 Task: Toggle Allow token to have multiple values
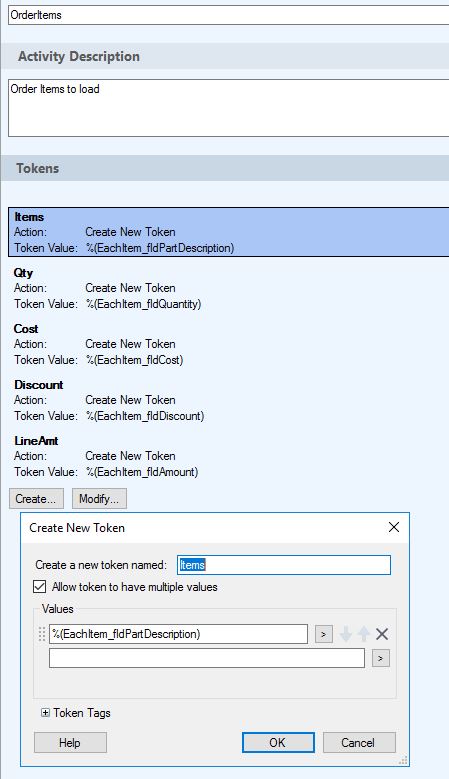(x=40, y=587)
